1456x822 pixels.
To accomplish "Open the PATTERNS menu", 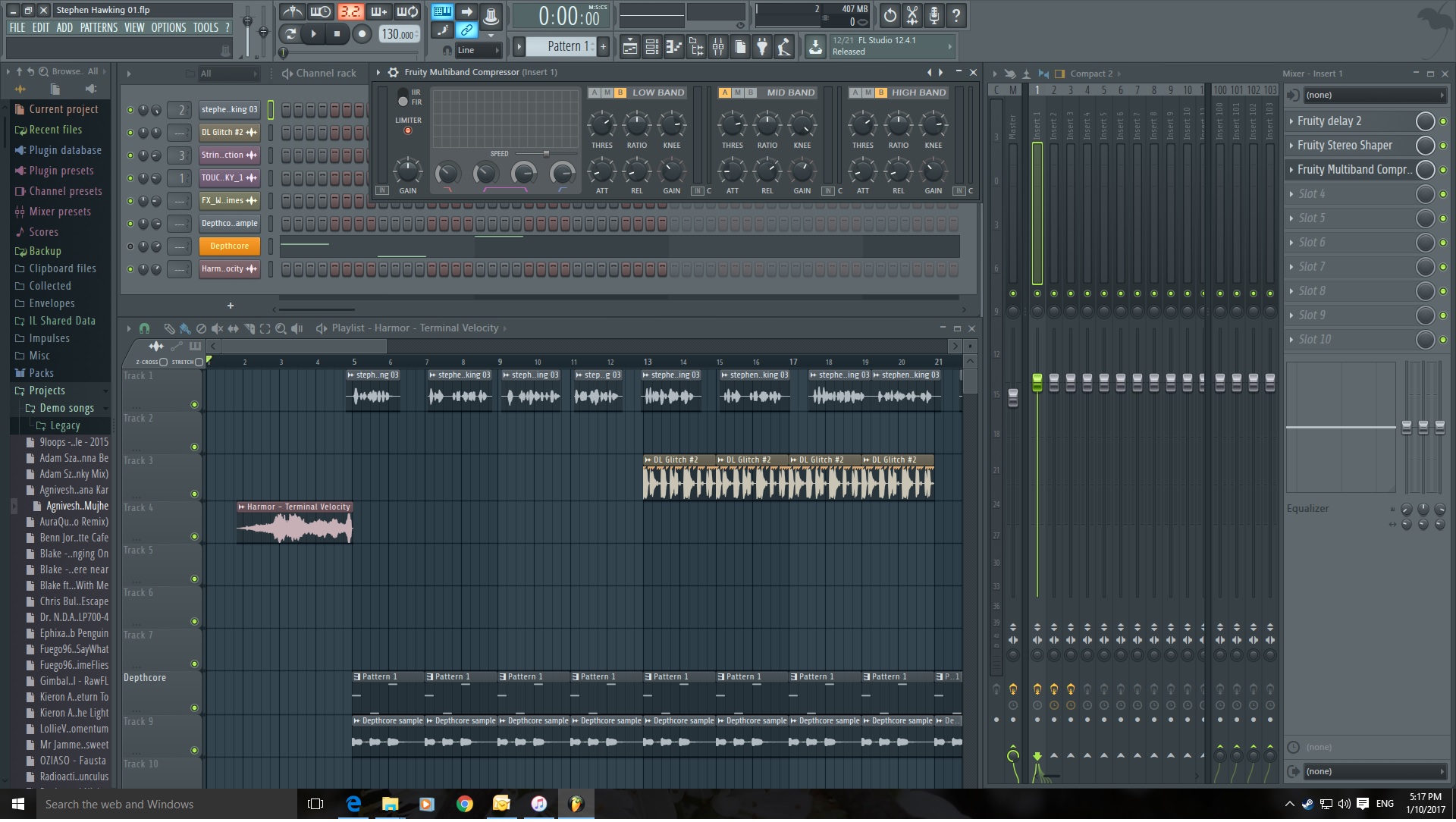I will point(99,27).
